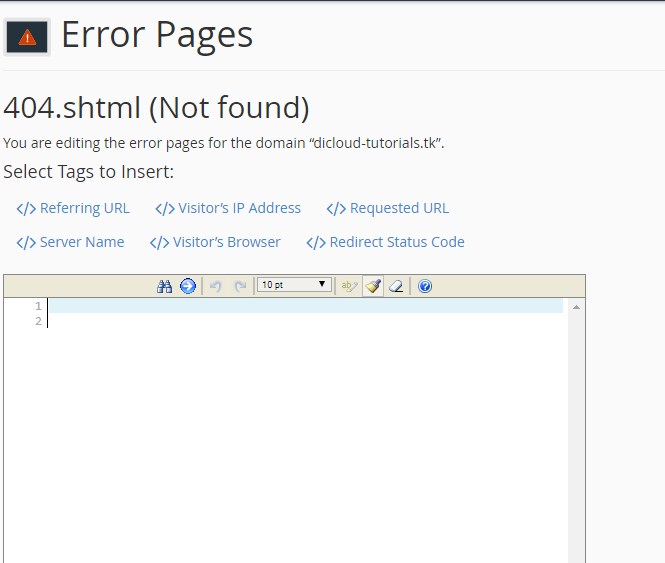Click the search binoculars icon in editor toolbar

[165, 286]
